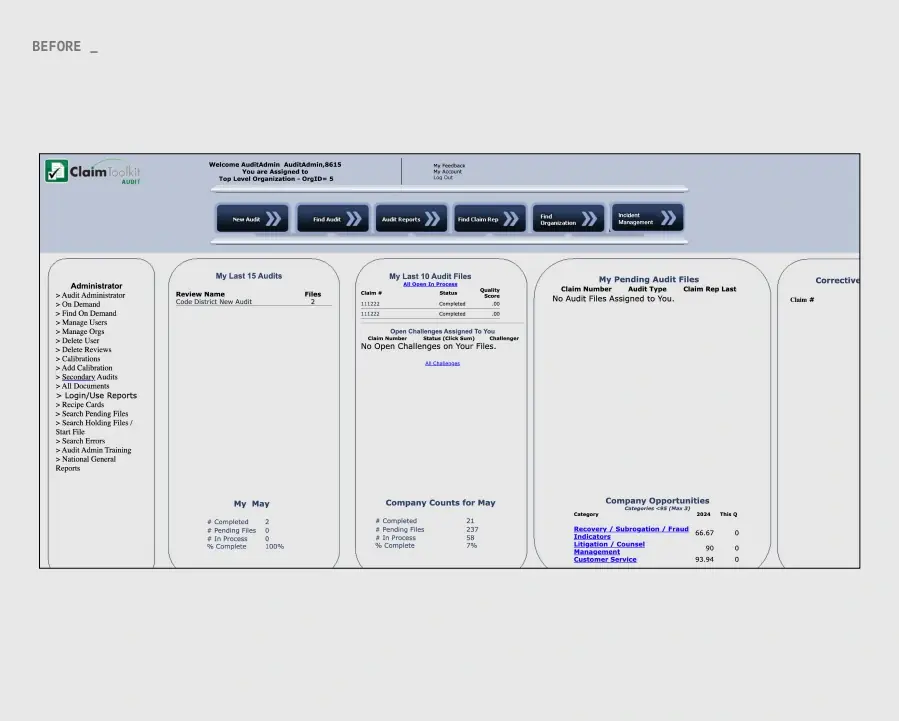Open the New Audit button
899x721 pixels.
tap(252, 218)
